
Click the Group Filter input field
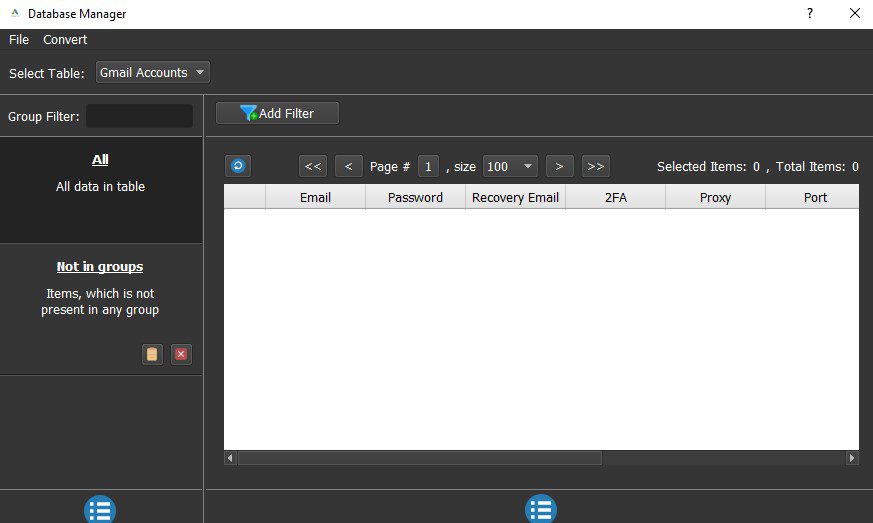coord(139,116)
